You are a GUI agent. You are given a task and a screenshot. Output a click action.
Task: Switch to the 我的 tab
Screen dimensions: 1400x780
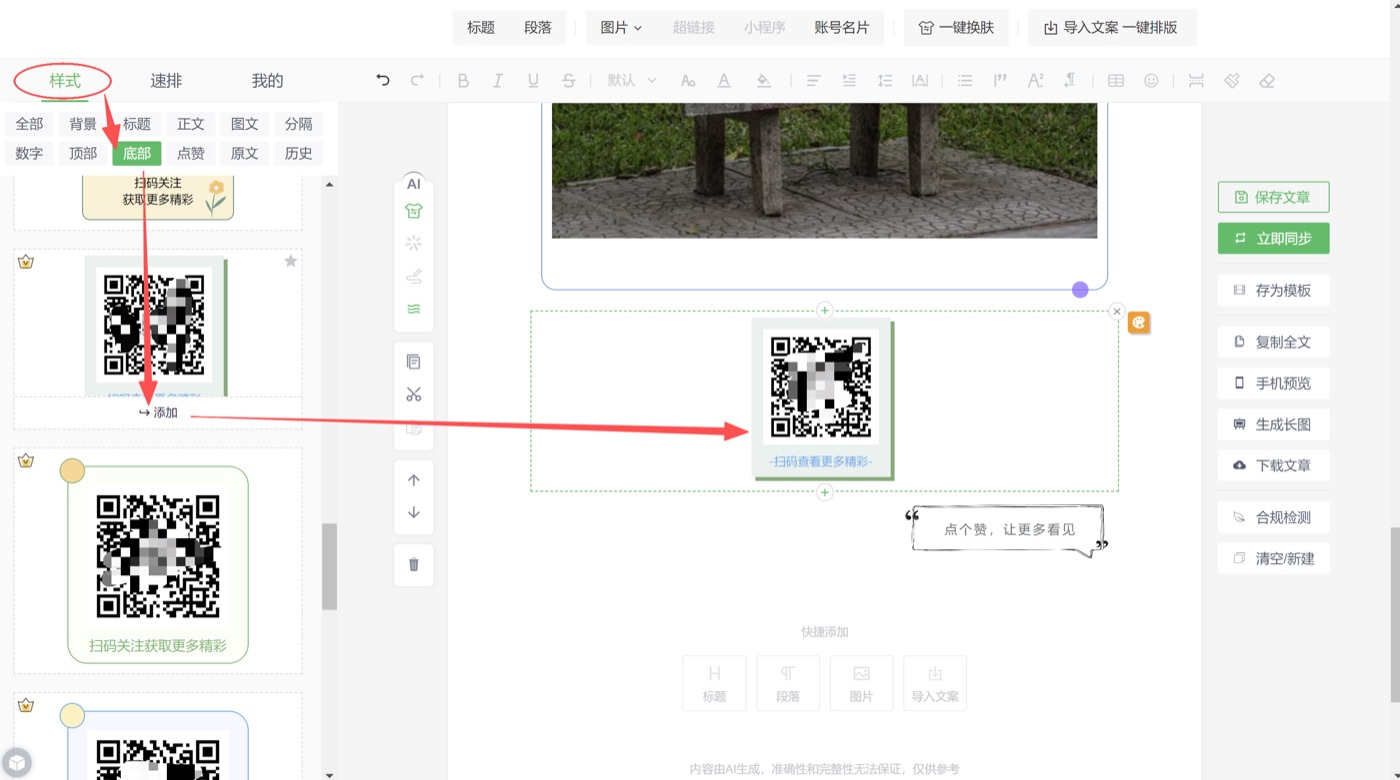(x=267, y=81)
